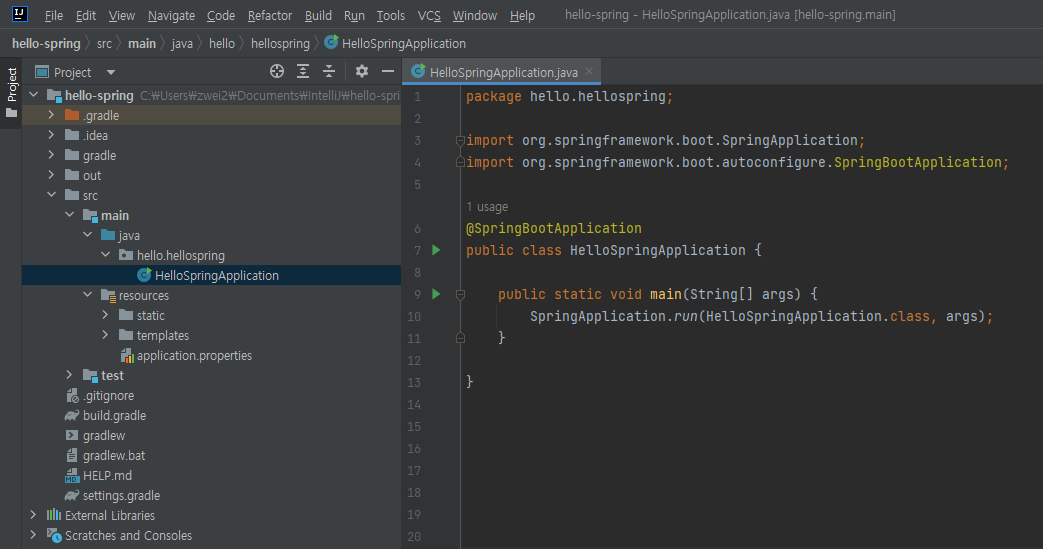The width and height of the screenshot is (1043, 549).
Task: Click hello-spring breadcrumb in navigation bar
Action: coord(46,43)
